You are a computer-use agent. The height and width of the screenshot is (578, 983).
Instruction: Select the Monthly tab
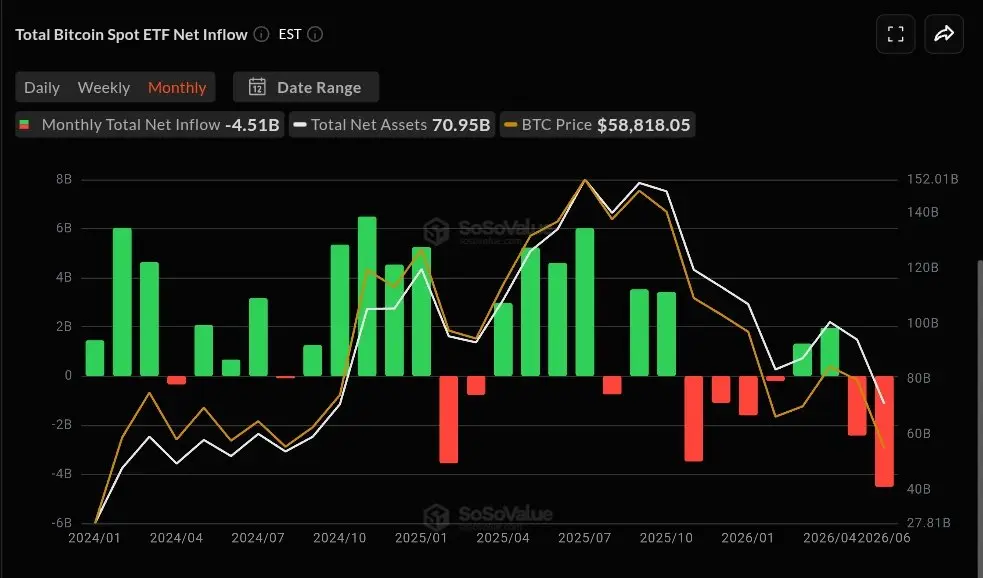click(177, 87)
